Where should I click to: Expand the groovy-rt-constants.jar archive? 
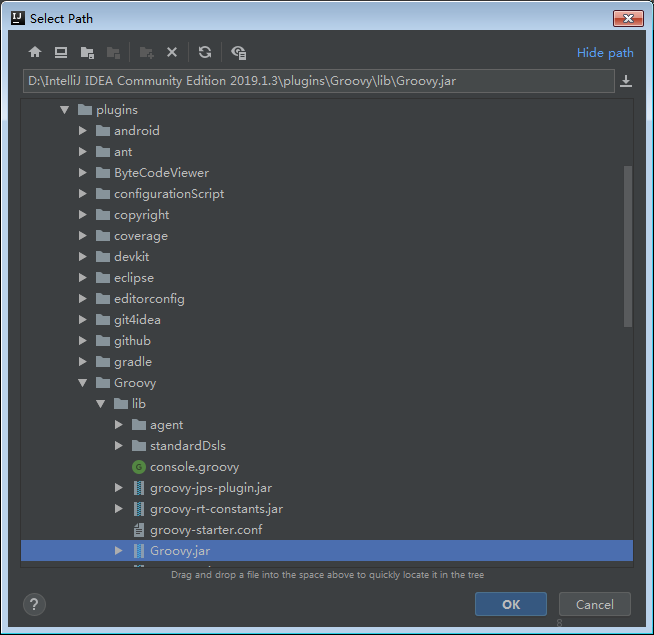click(x=118, y=509)
